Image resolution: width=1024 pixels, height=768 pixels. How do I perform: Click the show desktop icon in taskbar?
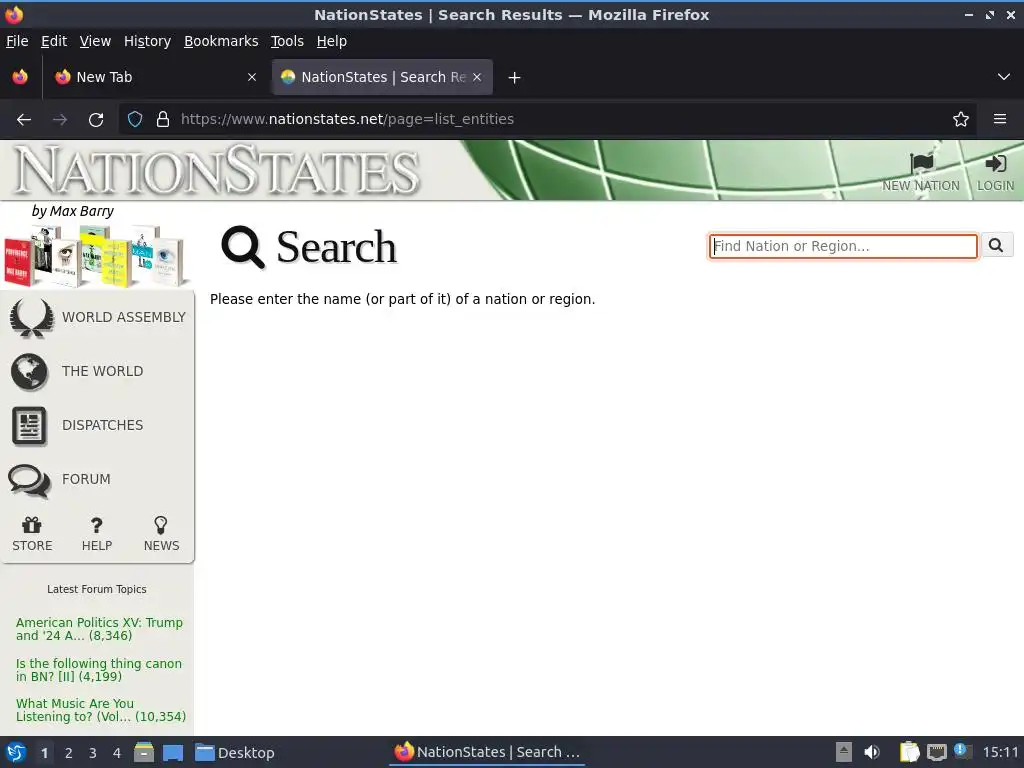[x=173, y=753]
